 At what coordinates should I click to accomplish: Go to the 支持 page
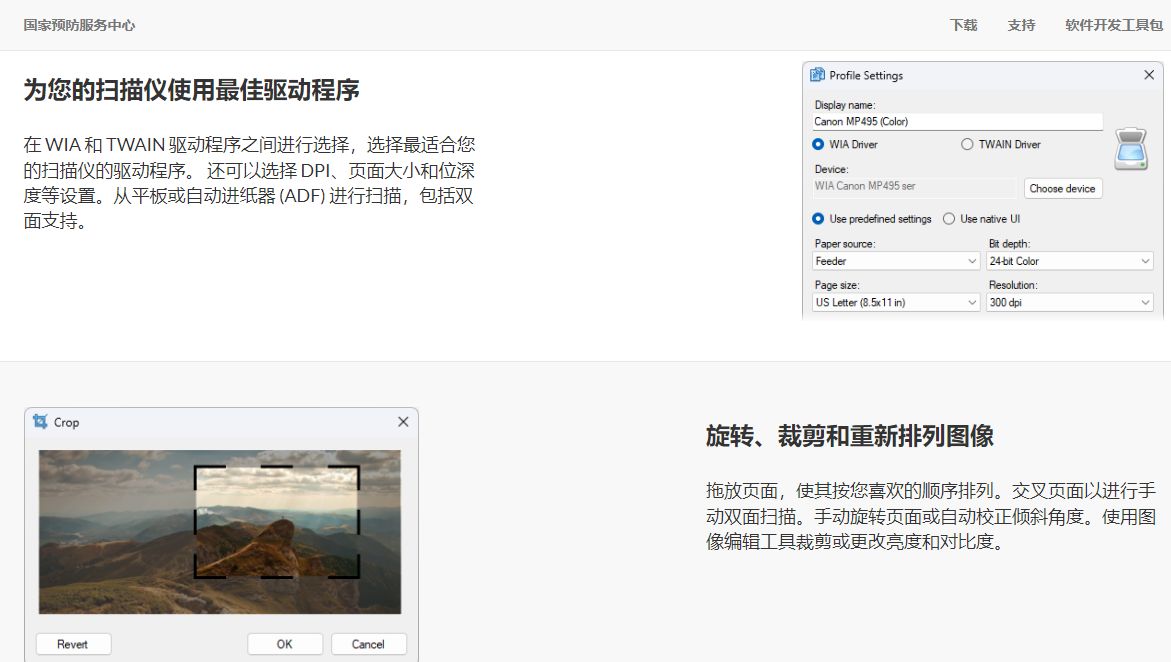coord(1021,25)
